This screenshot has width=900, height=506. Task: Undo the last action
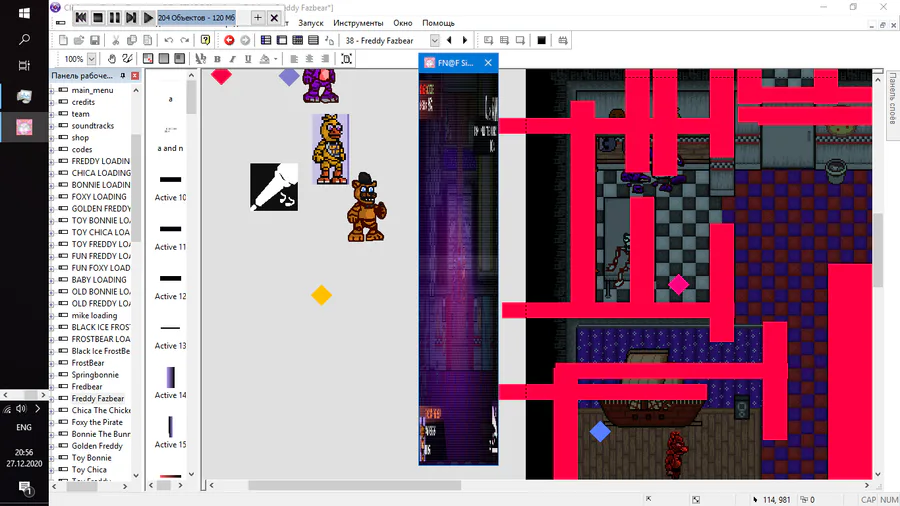click(x=168, y=40)
